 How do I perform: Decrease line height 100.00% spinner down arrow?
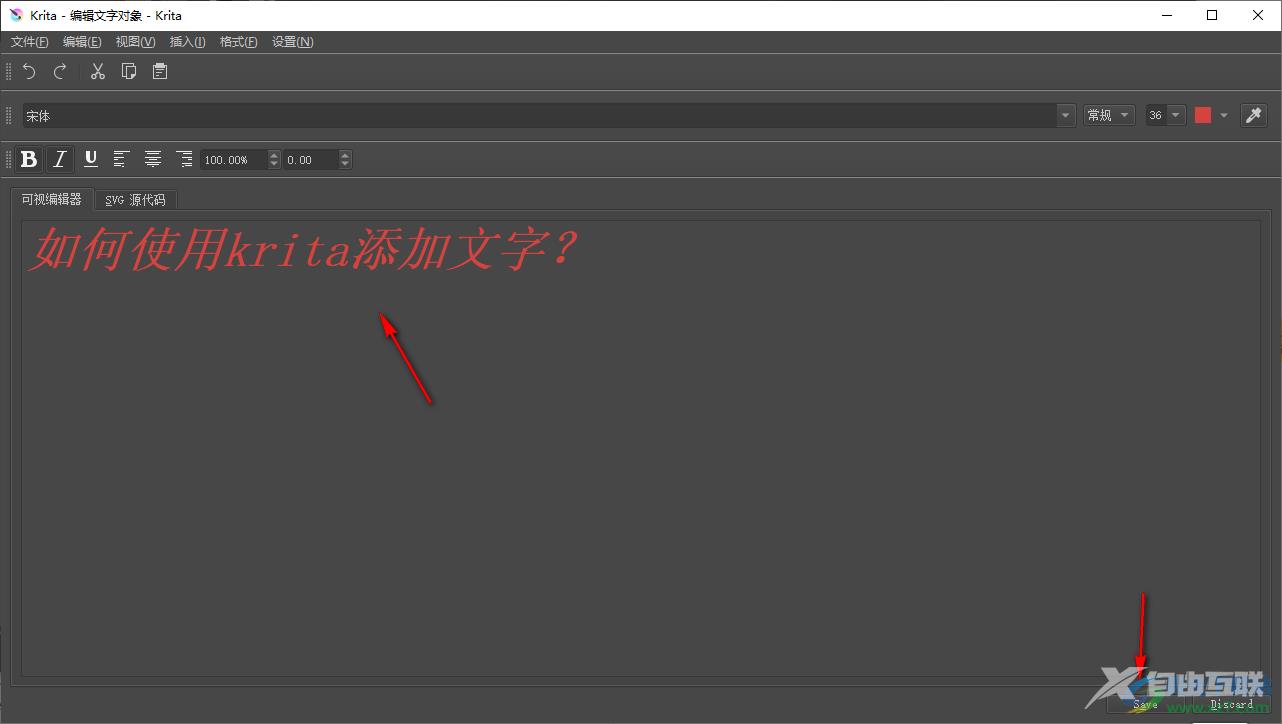pos(274,164)
